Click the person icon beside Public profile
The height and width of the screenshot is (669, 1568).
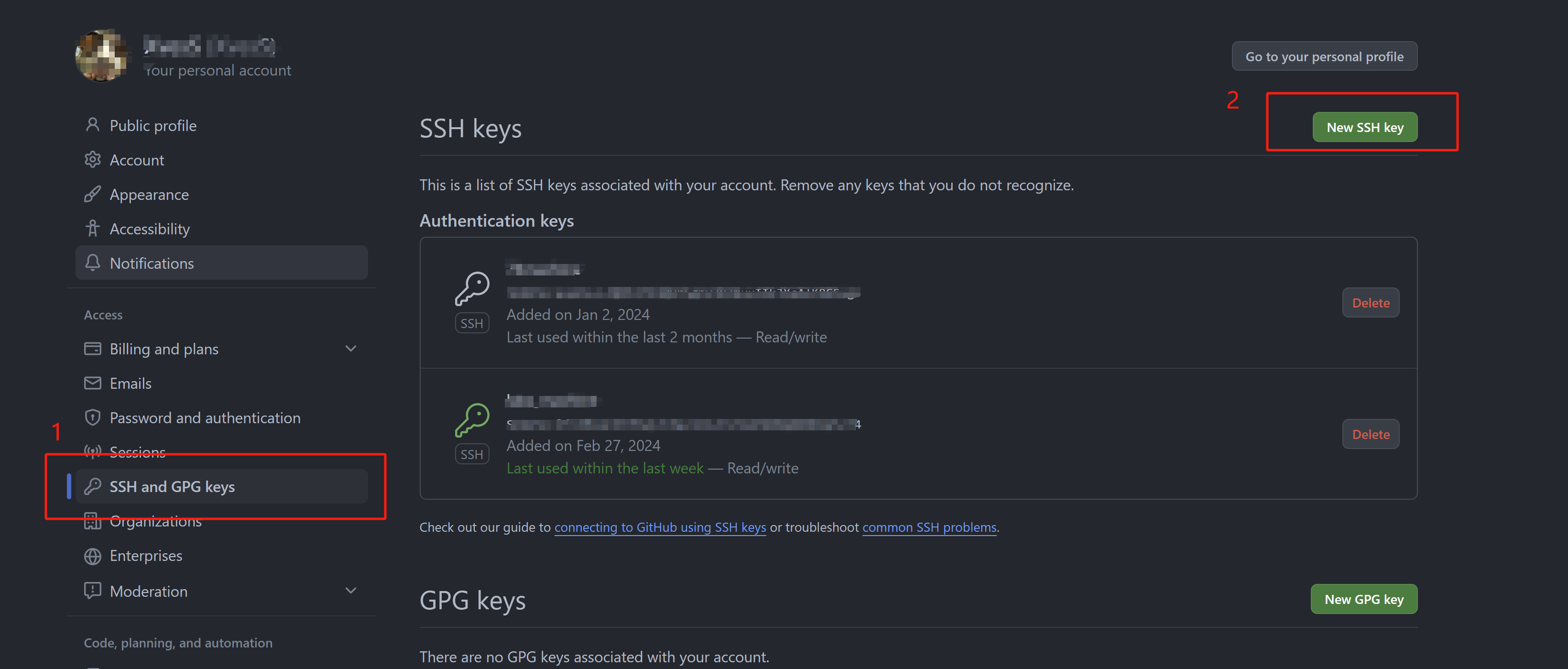pyautogui.click(x=93, y=125)
